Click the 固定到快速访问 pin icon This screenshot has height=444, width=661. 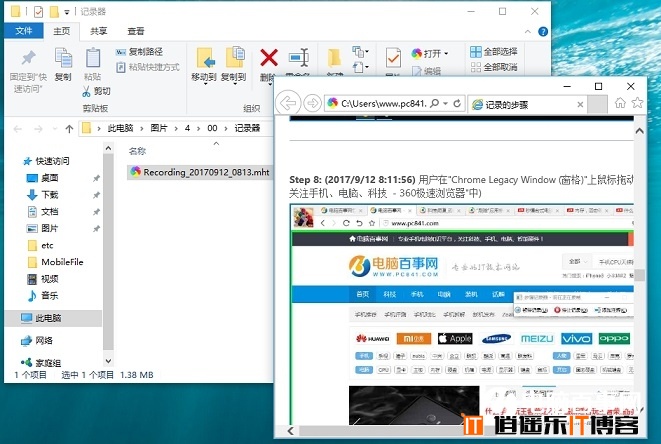(28, 58)
